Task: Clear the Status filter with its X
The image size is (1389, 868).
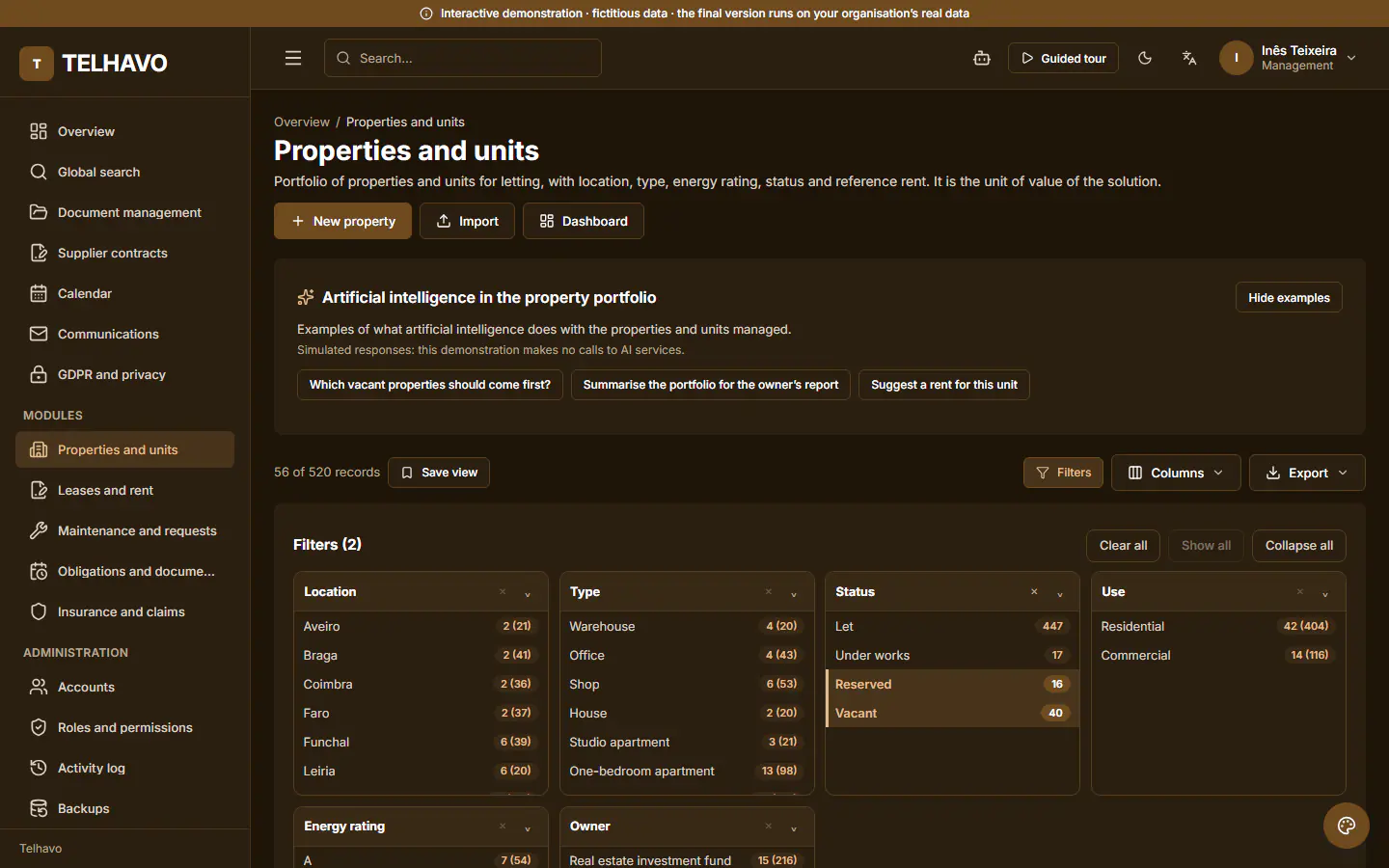Action: tap(1034, 592)
